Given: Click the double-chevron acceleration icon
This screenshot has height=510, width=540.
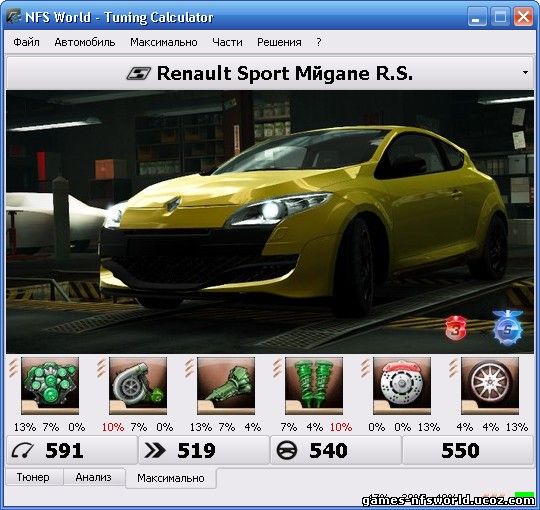Looking at the screenshot, I should 155,450.
